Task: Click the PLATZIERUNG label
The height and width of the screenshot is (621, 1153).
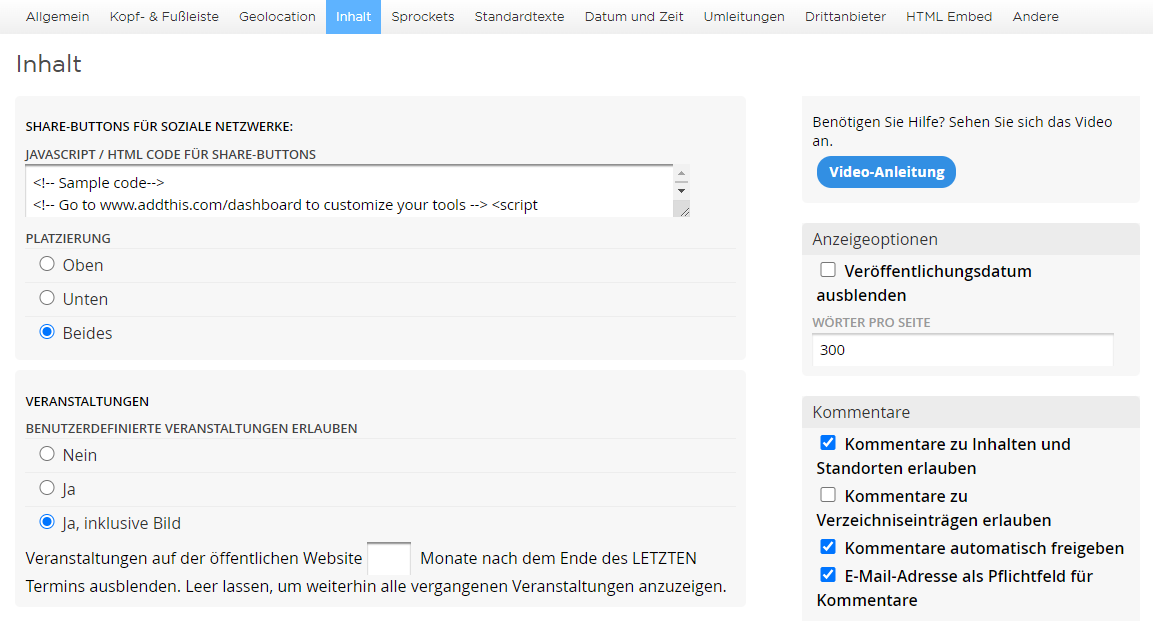Action: tap(68, 239)
